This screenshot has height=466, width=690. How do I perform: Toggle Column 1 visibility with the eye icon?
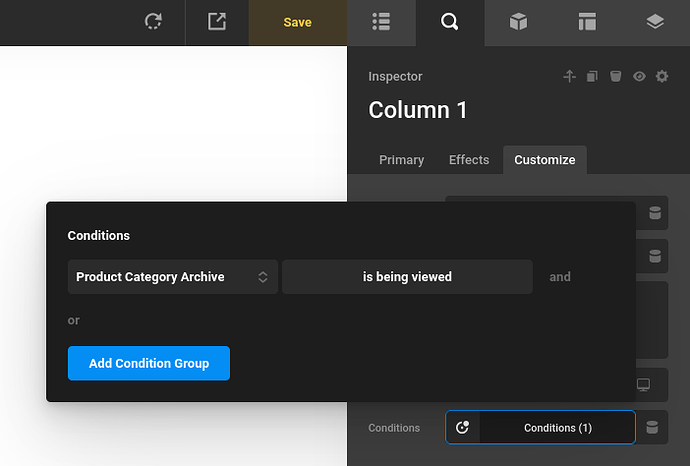pyautogui.click(x=639, y=77)
